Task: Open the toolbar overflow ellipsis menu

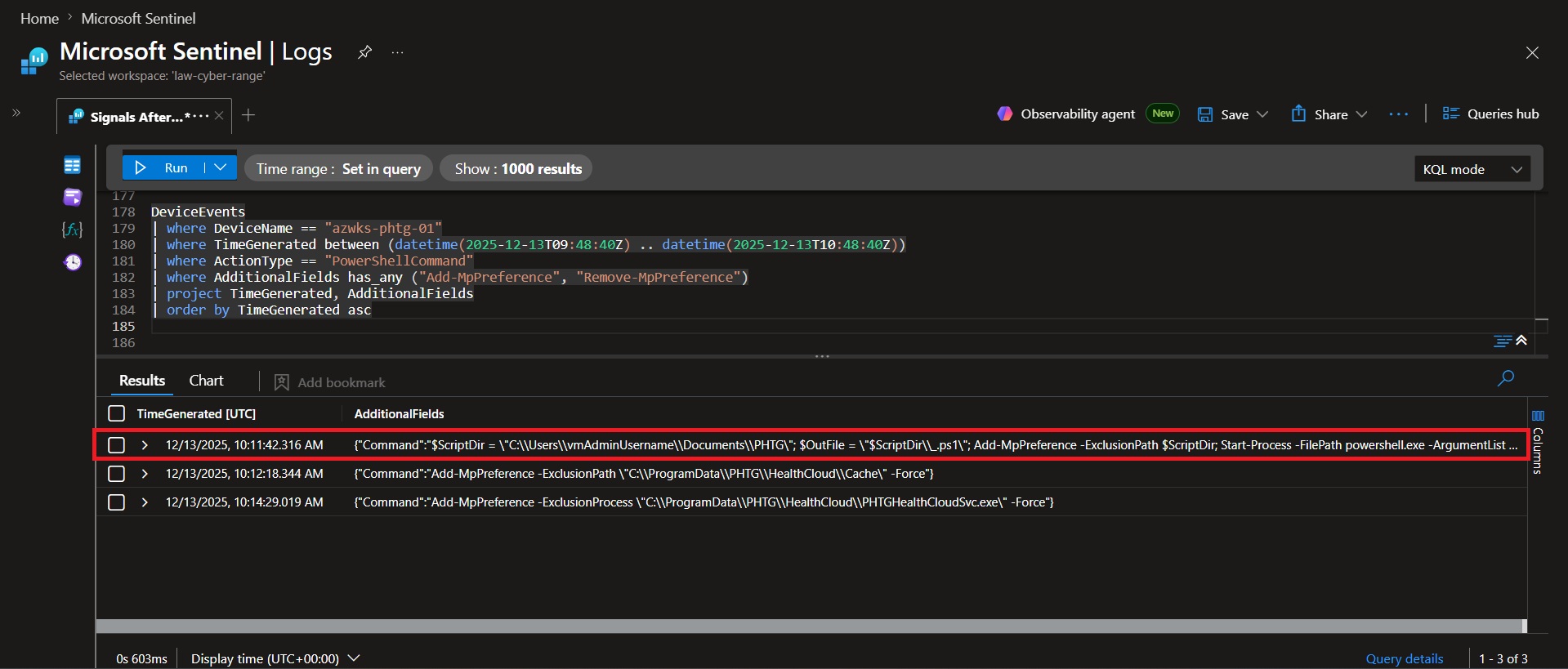Action: pyautogui.click(x=1398, y=114)
